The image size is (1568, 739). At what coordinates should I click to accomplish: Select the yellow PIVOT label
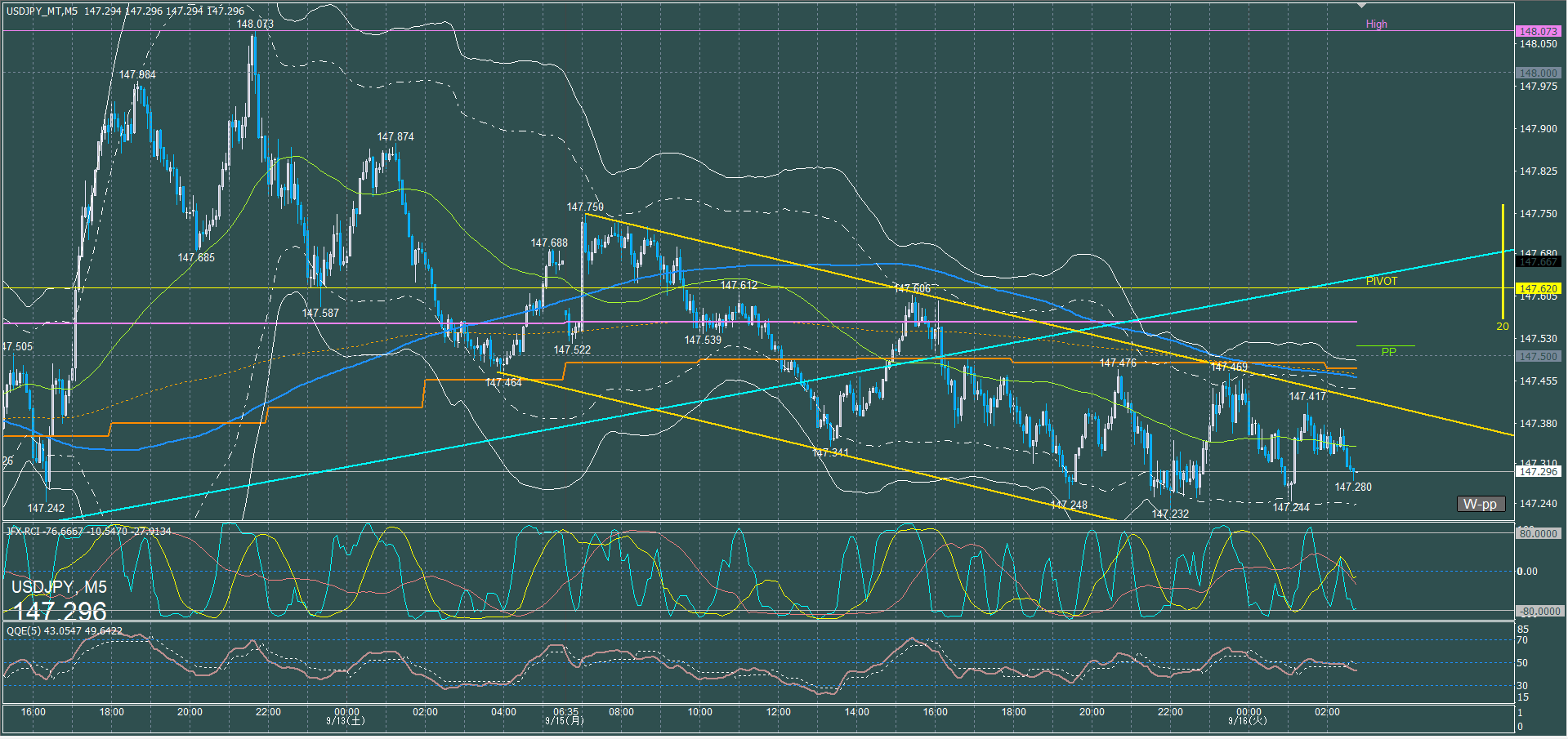pyautogui.click(x=1381, y=281)
